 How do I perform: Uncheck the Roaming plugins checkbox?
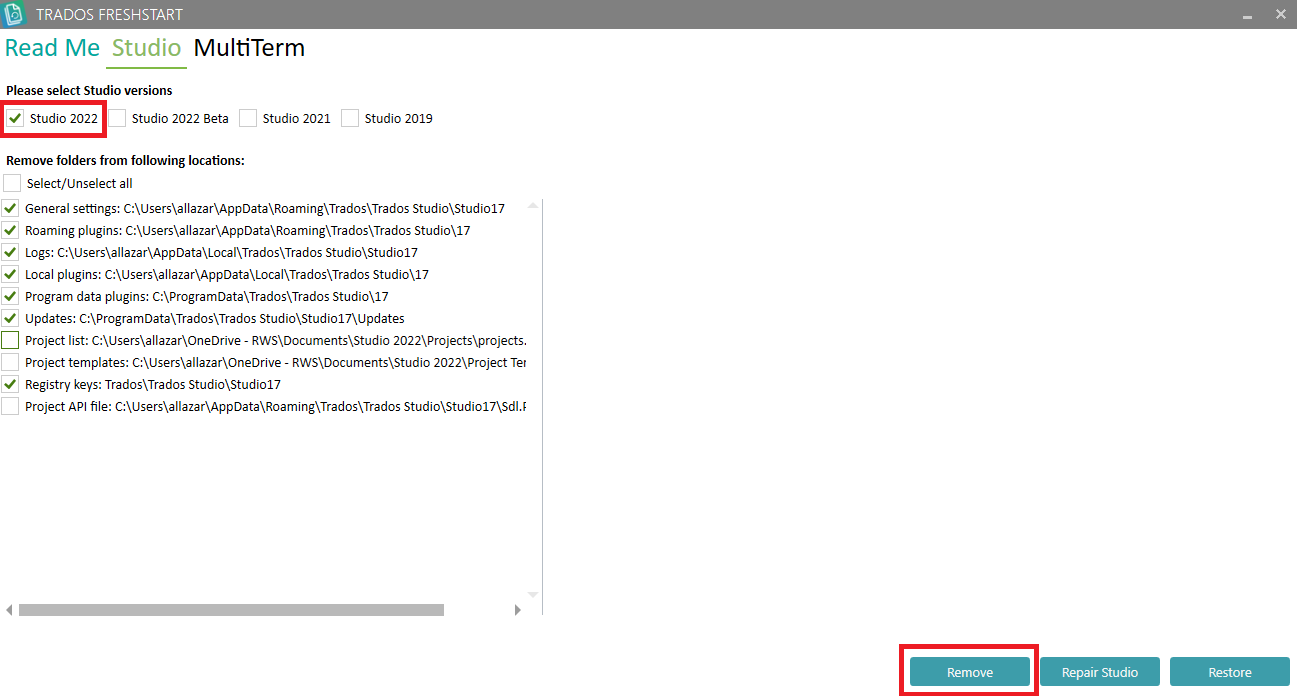pos(10,230)
